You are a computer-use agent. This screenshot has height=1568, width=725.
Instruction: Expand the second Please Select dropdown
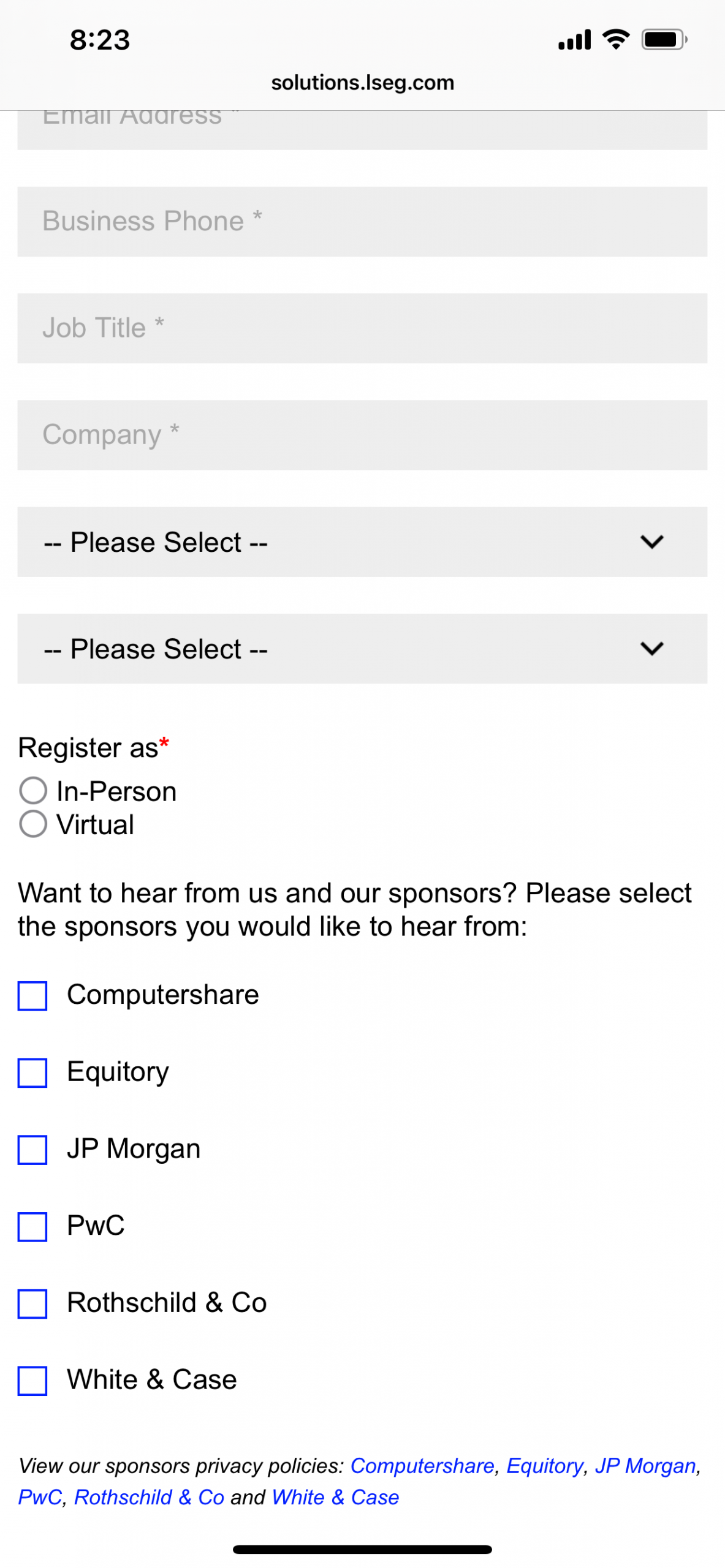pyautogui.click(x=362, y=649)
